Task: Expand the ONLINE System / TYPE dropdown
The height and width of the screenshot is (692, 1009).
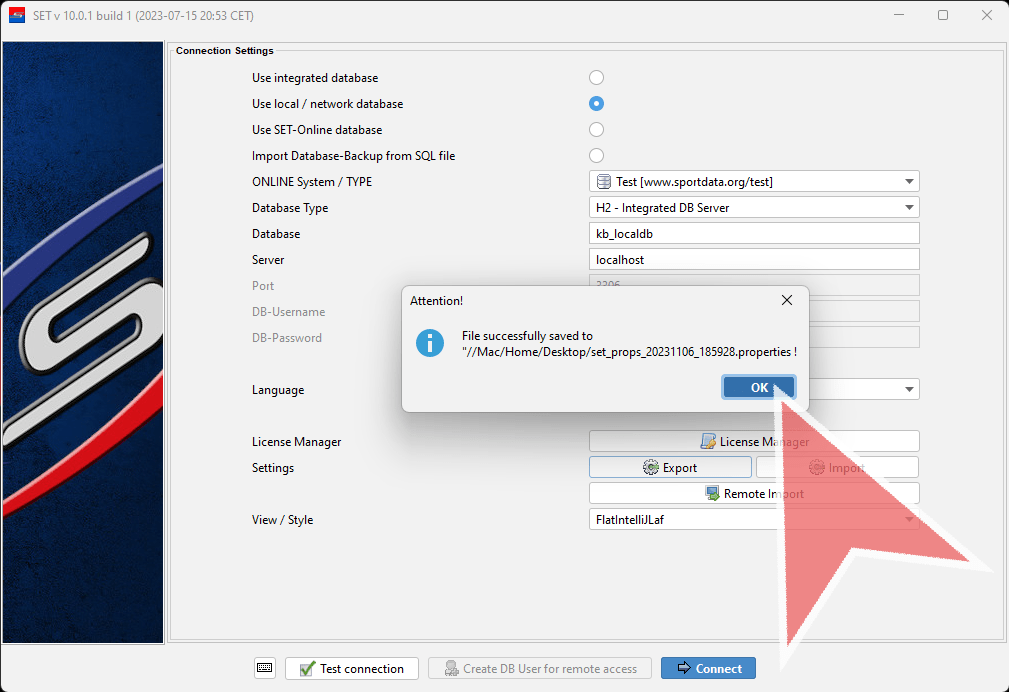Action: (x=908, y=182)
